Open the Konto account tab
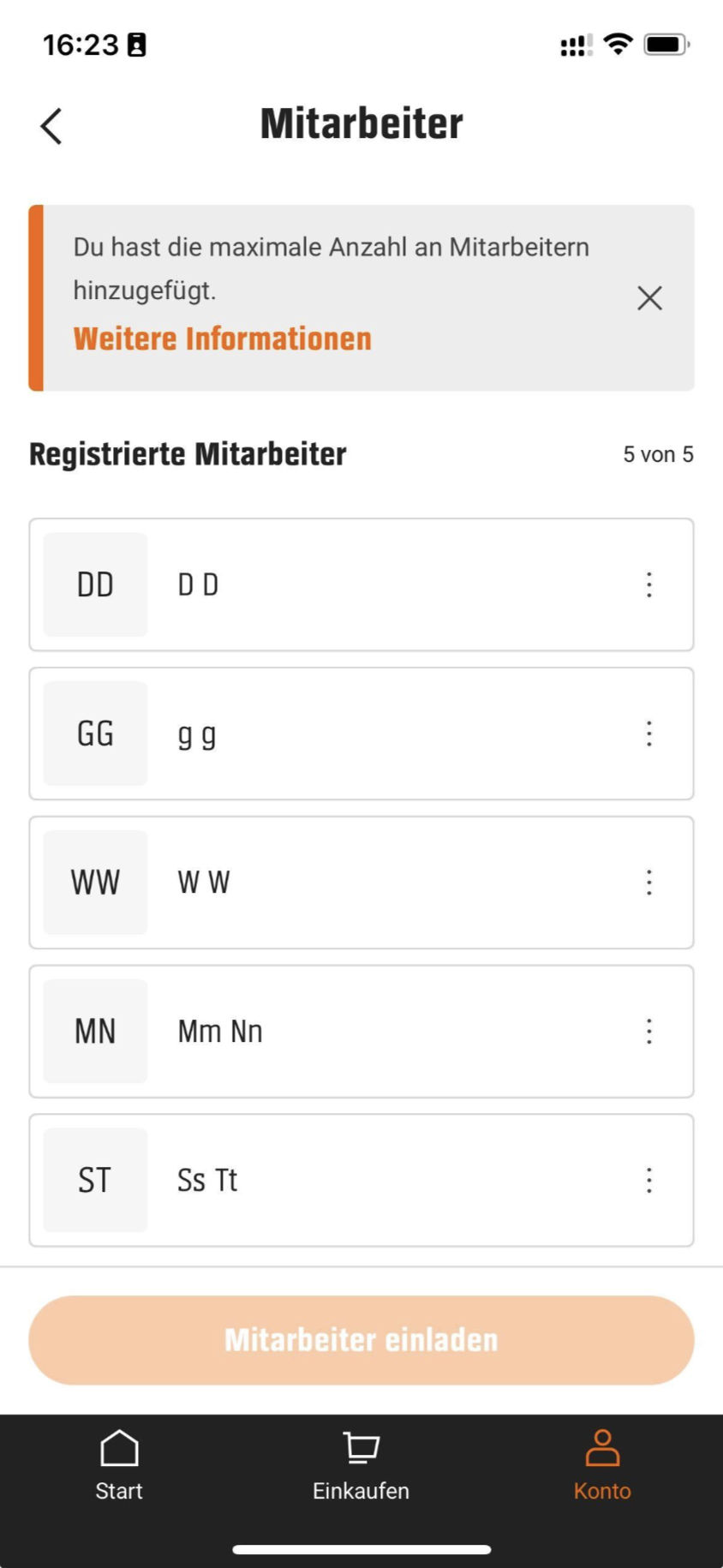Screen dimensions: 723x1568 coord(602,1465)
